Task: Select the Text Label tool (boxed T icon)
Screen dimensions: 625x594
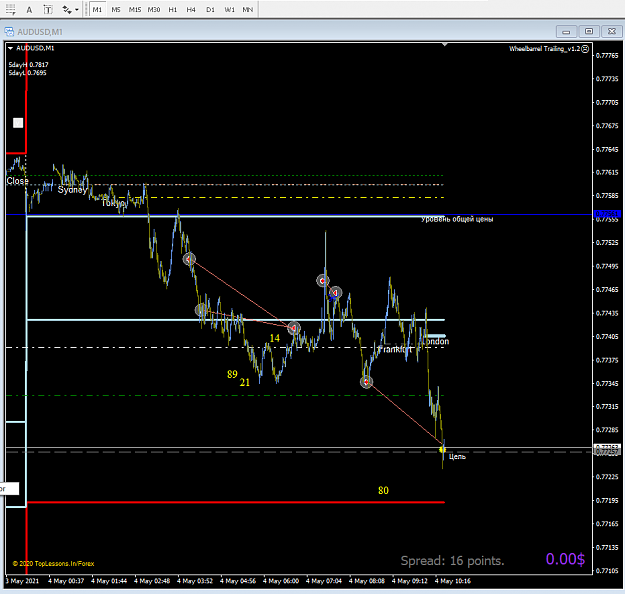Action: click(x=48, y=10)
